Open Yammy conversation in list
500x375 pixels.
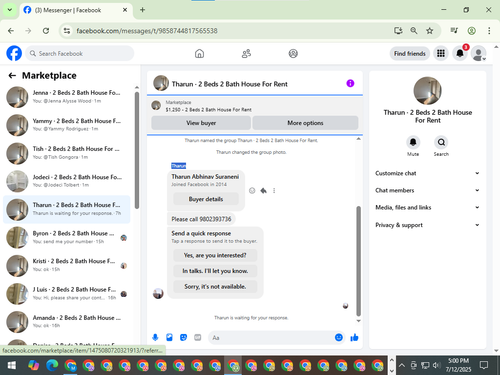point(67,125)
